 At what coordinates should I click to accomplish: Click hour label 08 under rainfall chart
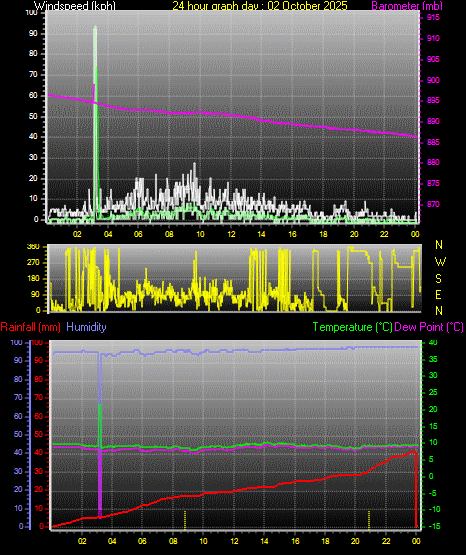point(173,541)
